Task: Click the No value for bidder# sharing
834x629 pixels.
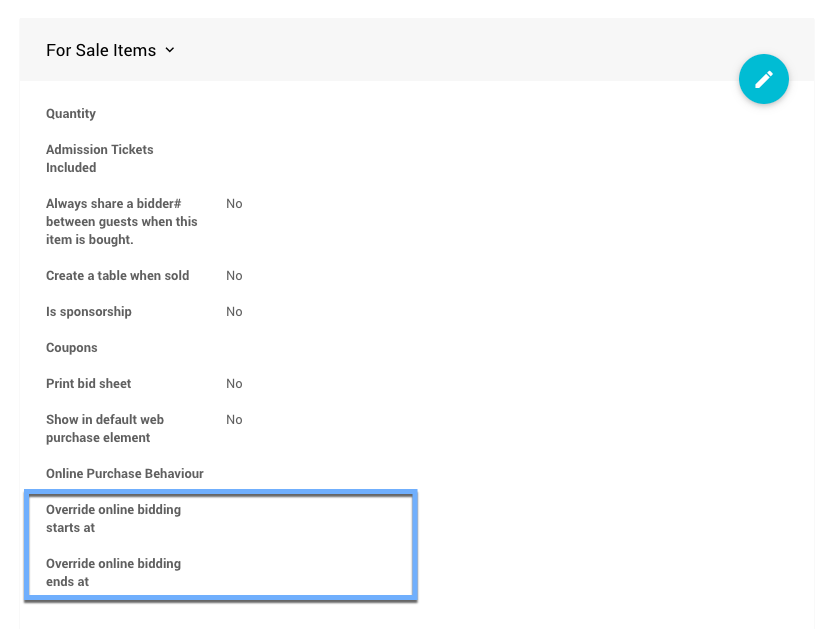Action: pos(234,204)
